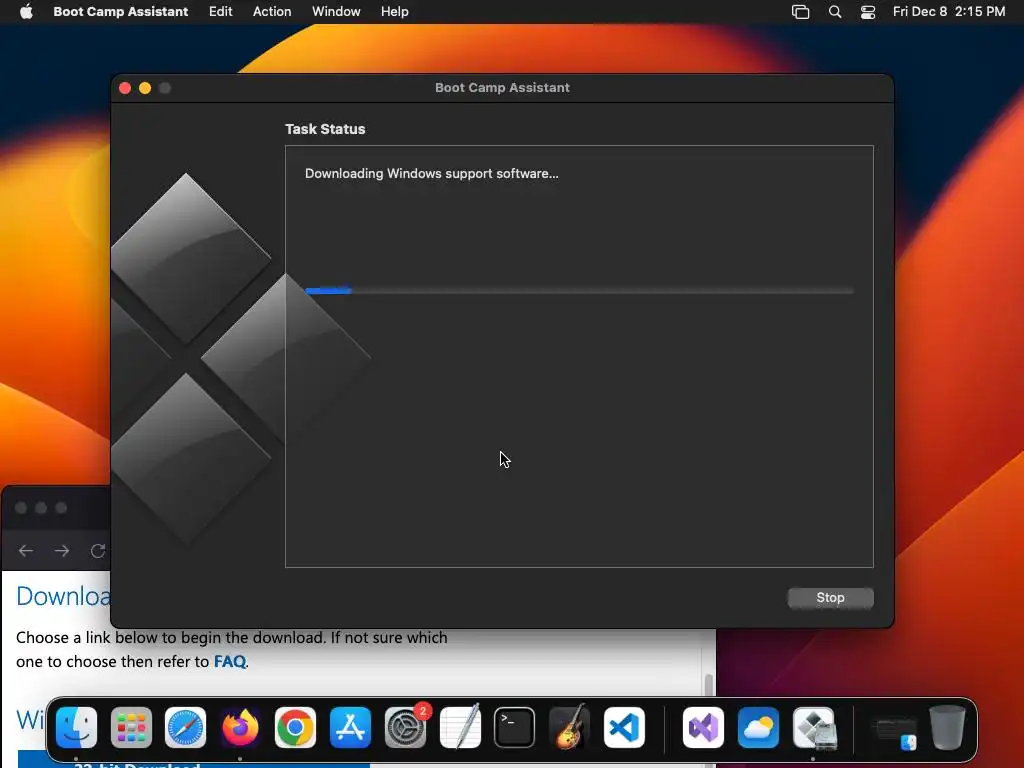Close the Boot Camp Assistant window
Image resolution: width=1024 pixels, height=768 pixels.
coord(125,88)
